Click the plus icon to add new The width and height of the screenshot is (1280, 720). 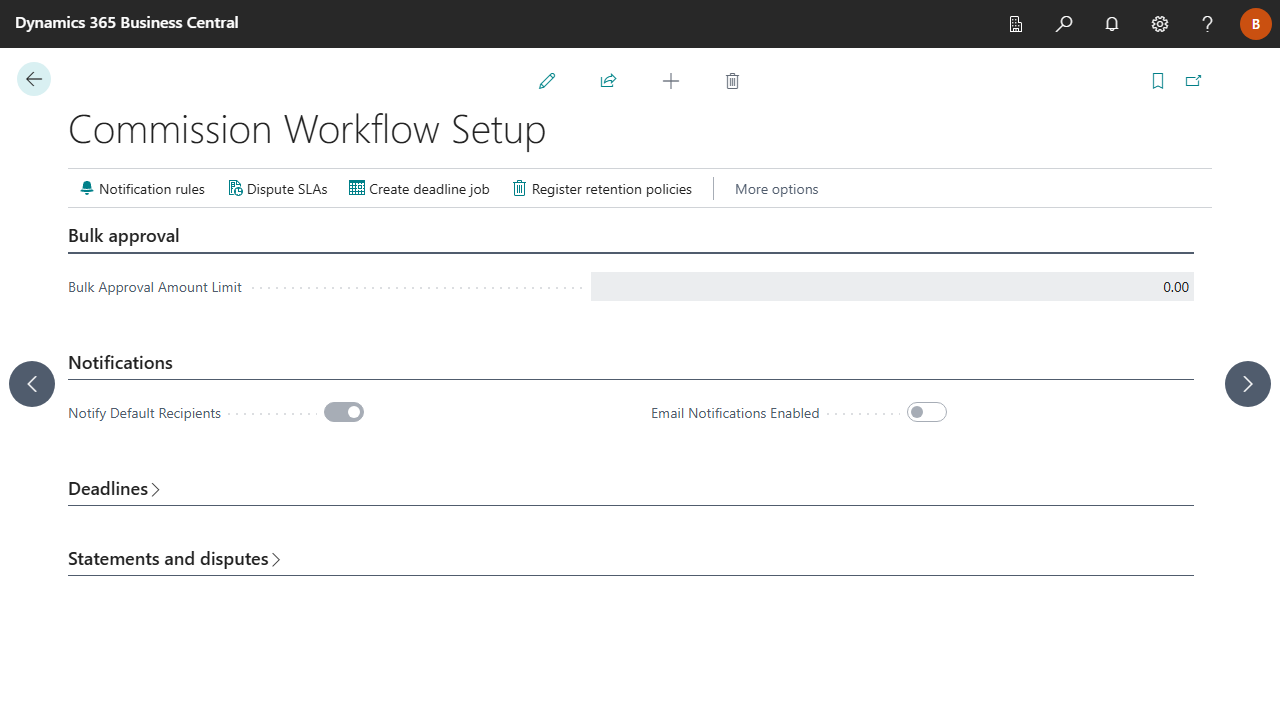(671, 81)
